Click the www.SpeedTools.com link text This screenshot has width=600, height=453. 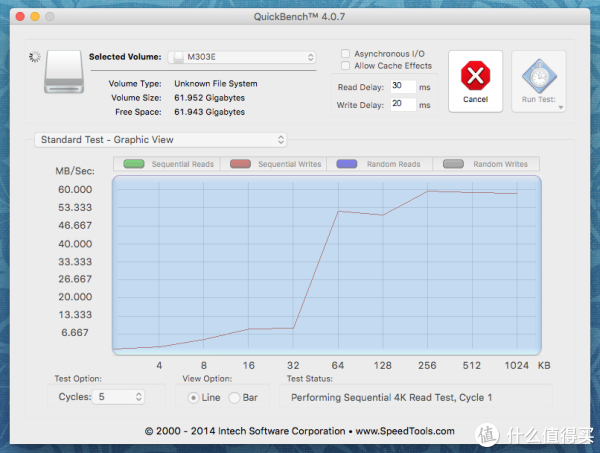[405, 431]
